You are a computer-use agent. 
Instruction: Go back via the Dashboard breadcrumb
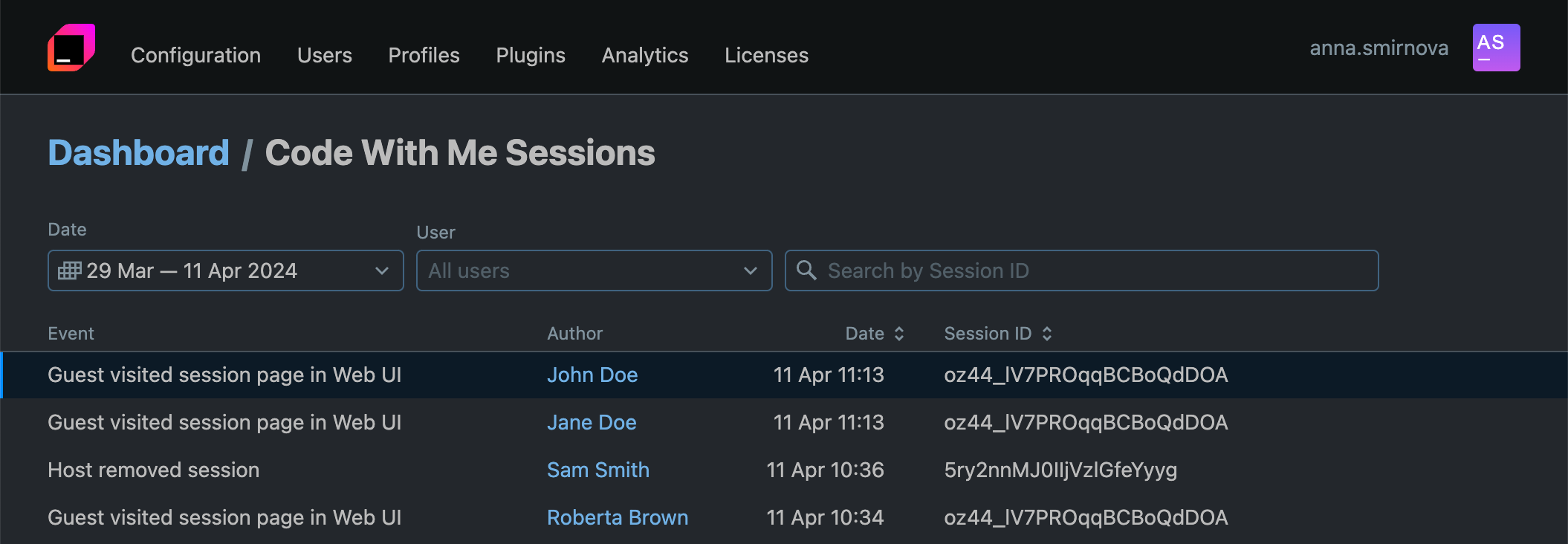(138, 152)
